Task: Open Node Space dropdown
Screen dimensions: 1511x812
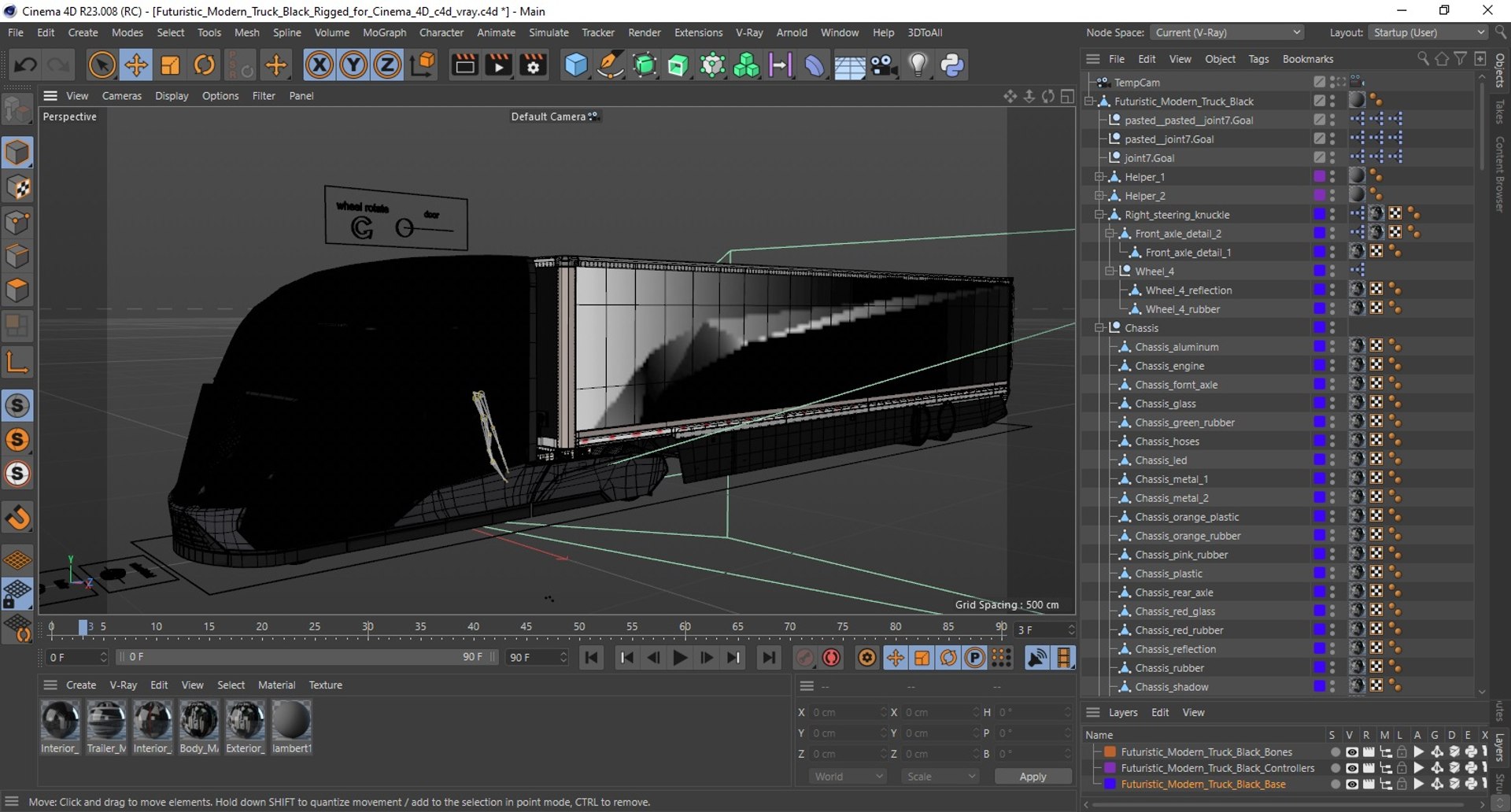Action: pos(1226,32)
